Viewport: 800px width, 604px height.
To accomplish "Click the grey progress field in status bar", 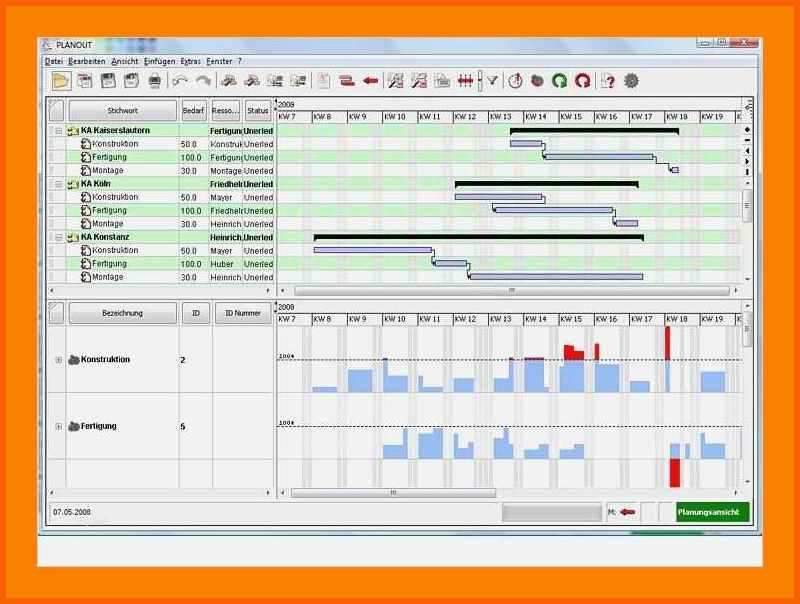I will click(x=552, y=512).
